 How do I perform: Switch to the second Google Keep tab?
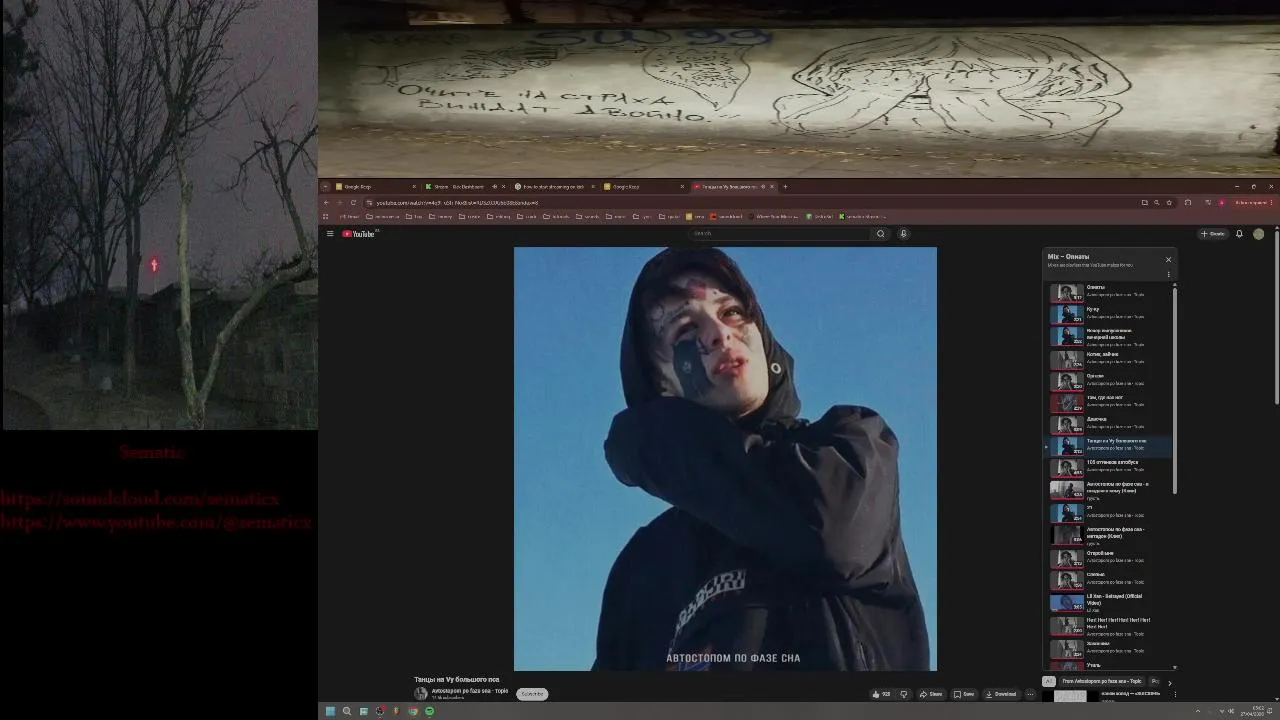(644, 186)
